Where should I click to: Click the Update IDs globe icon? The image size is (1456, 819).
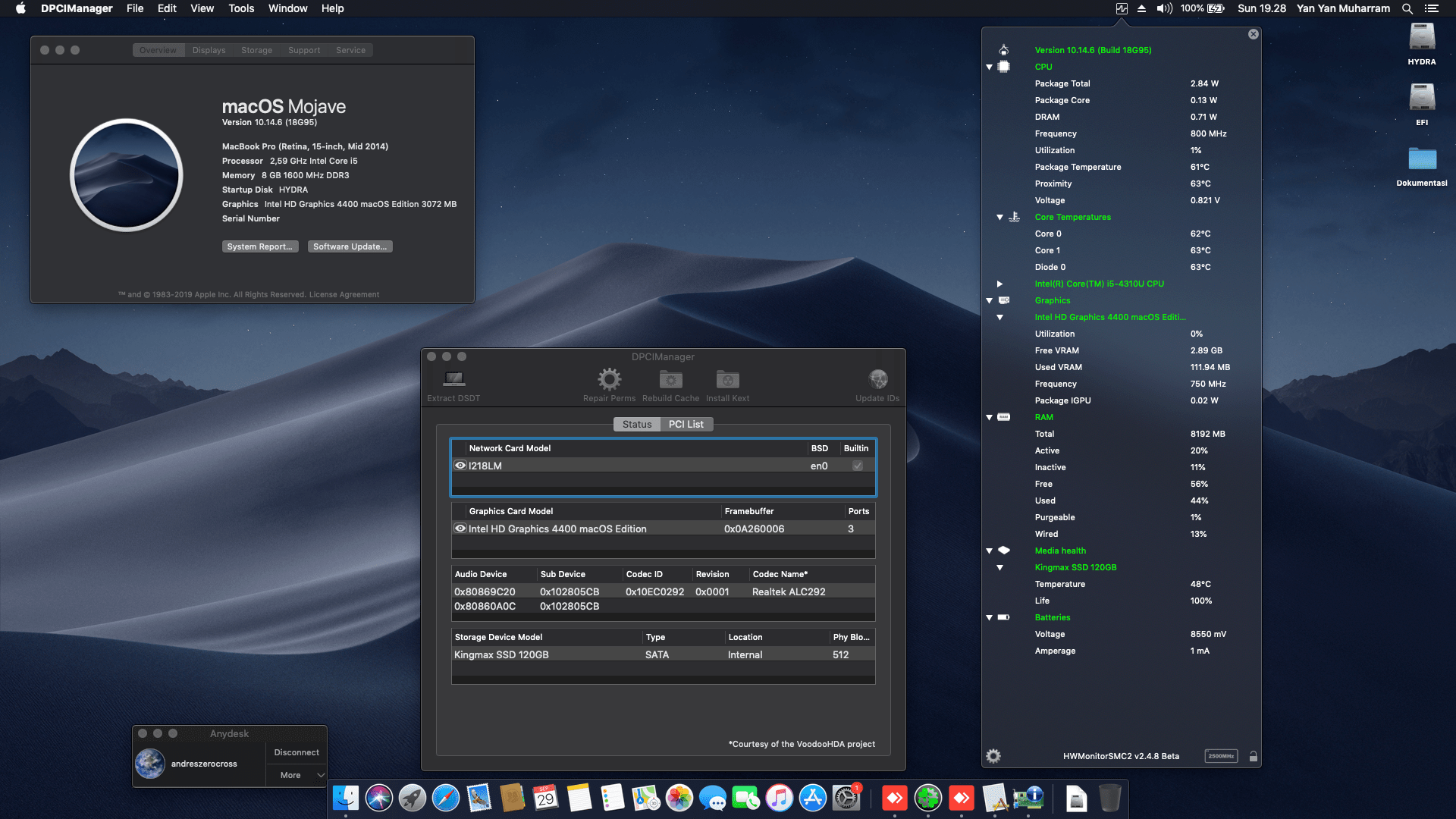(x=877, y=379)
